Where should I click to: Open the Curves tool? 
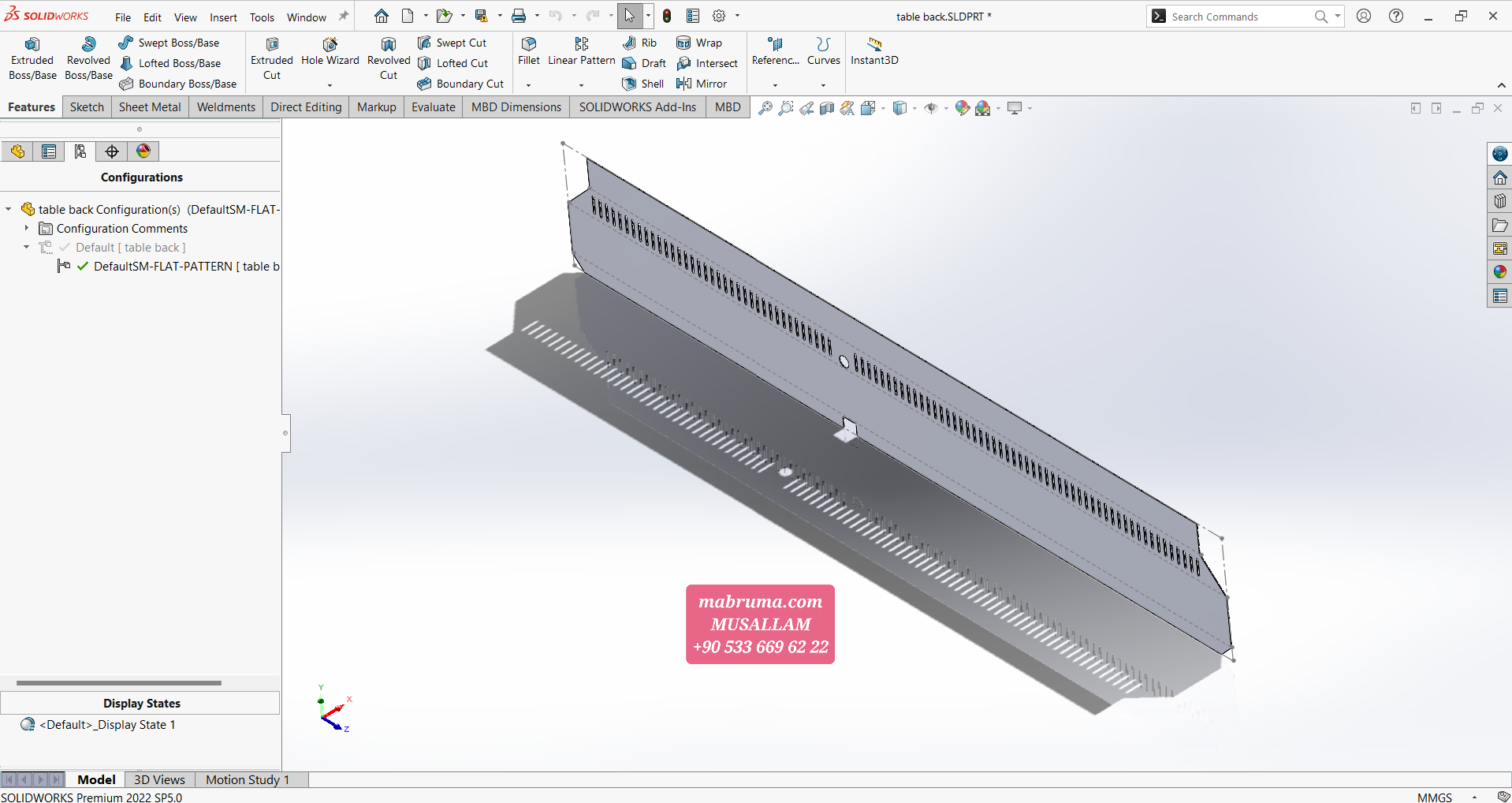point(824,52)
